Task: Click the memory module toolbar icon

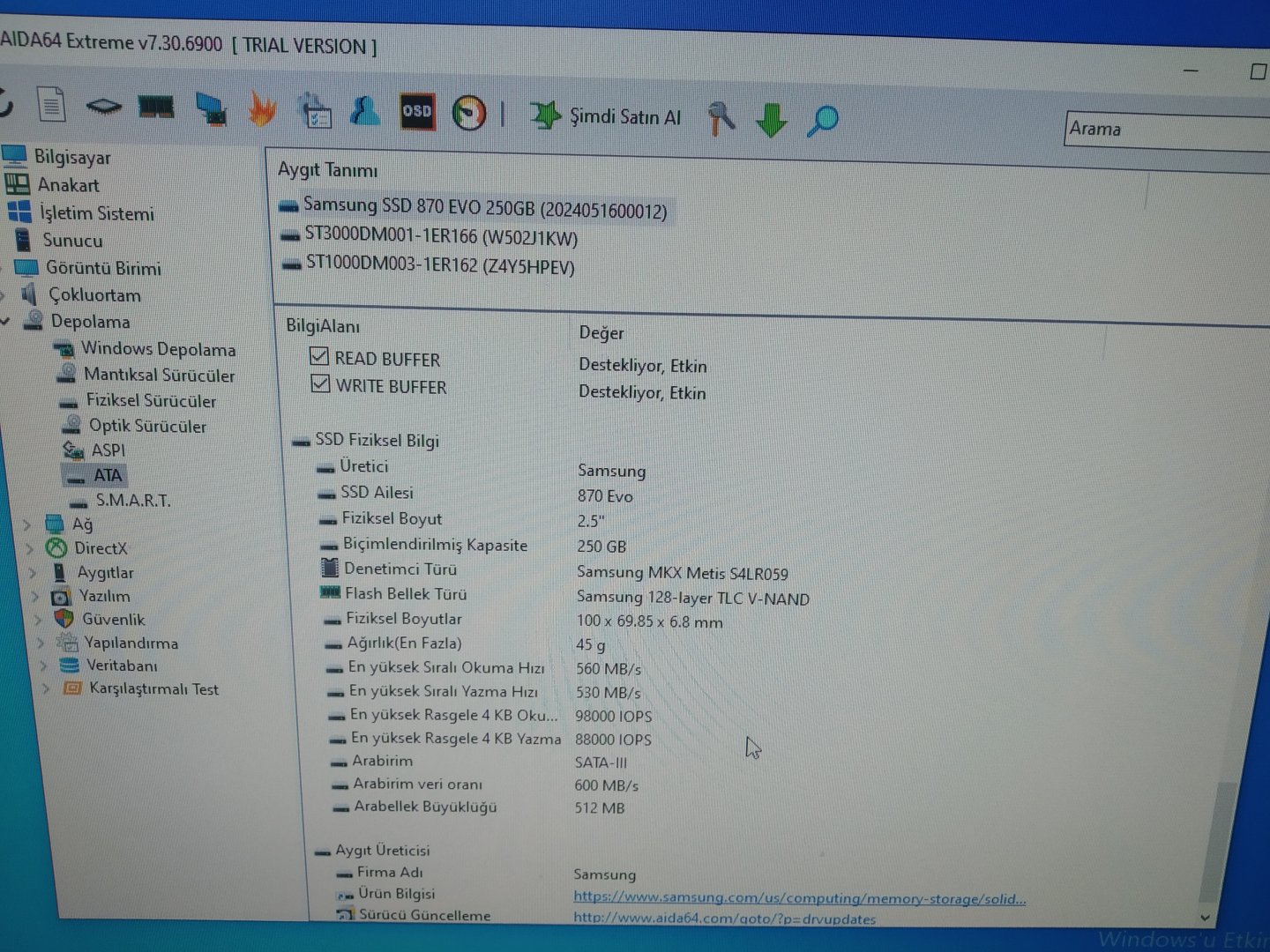Action: click(x=156, y=108)
